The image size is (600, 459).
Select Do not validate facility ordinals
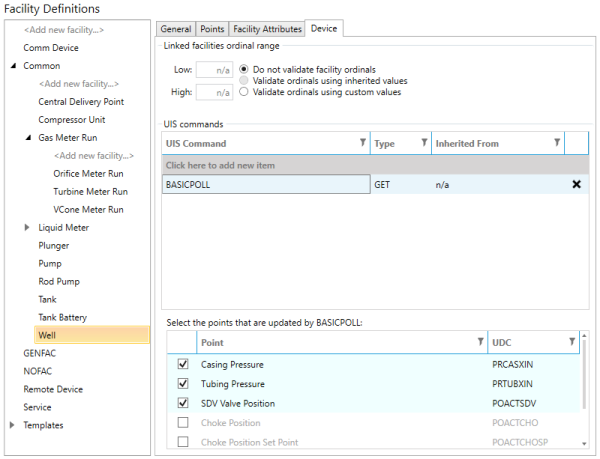[x=243, y=69]
